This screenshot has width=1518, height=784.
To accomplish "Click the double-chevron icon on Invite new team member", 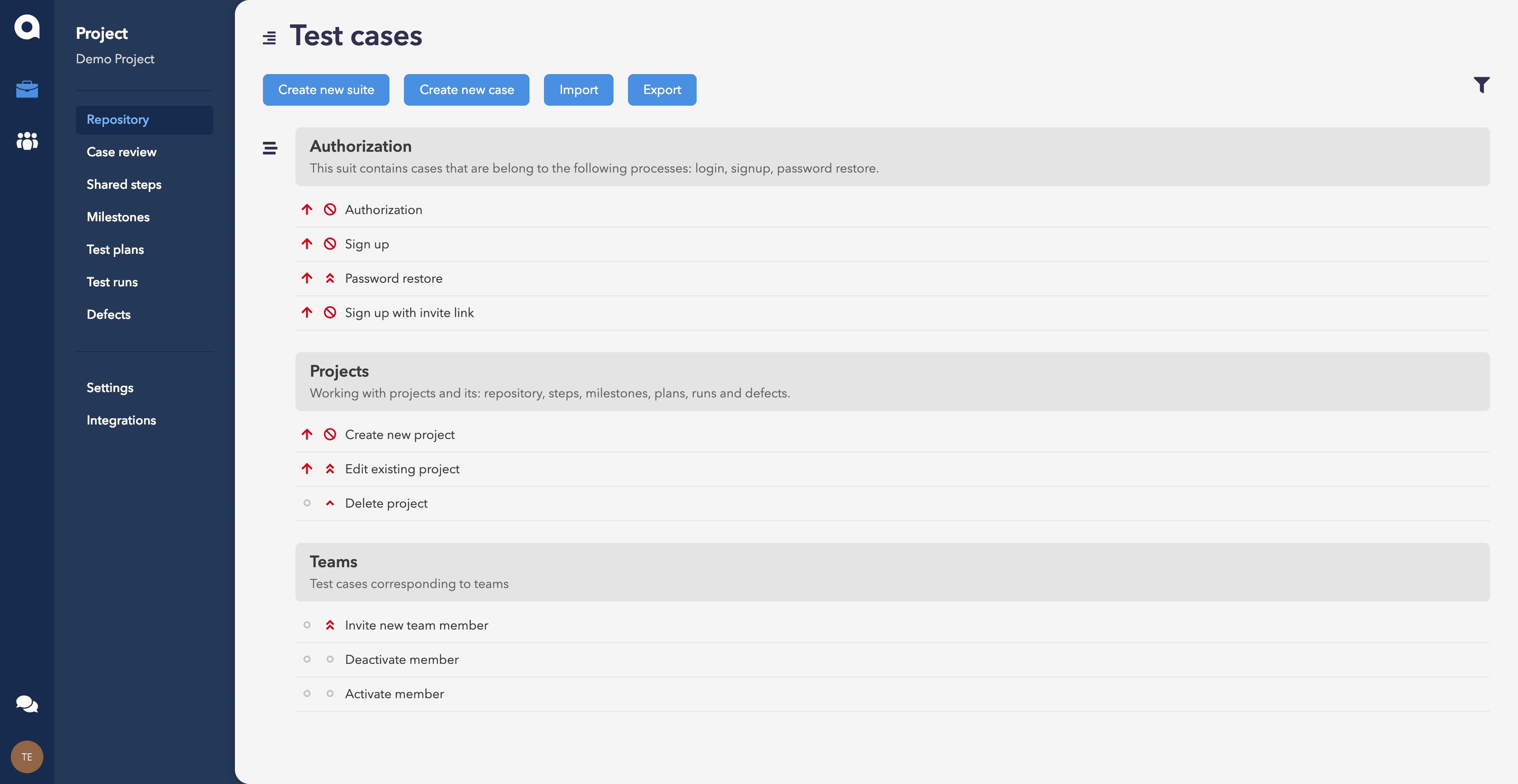I will pyautogui.click(x=330, y=625).
